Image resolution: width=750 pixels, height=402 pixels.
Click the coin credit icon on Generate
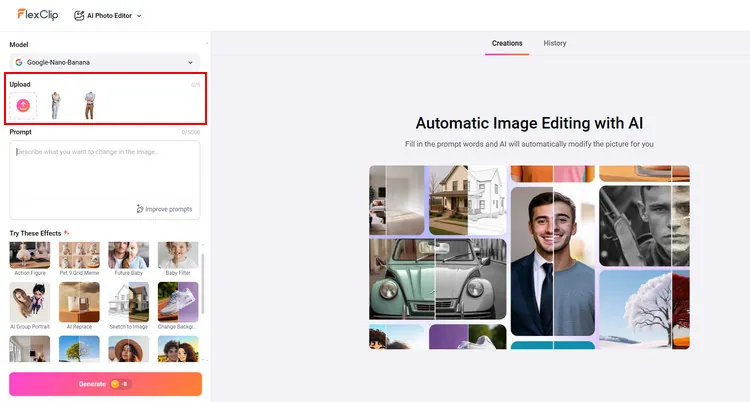115,384
